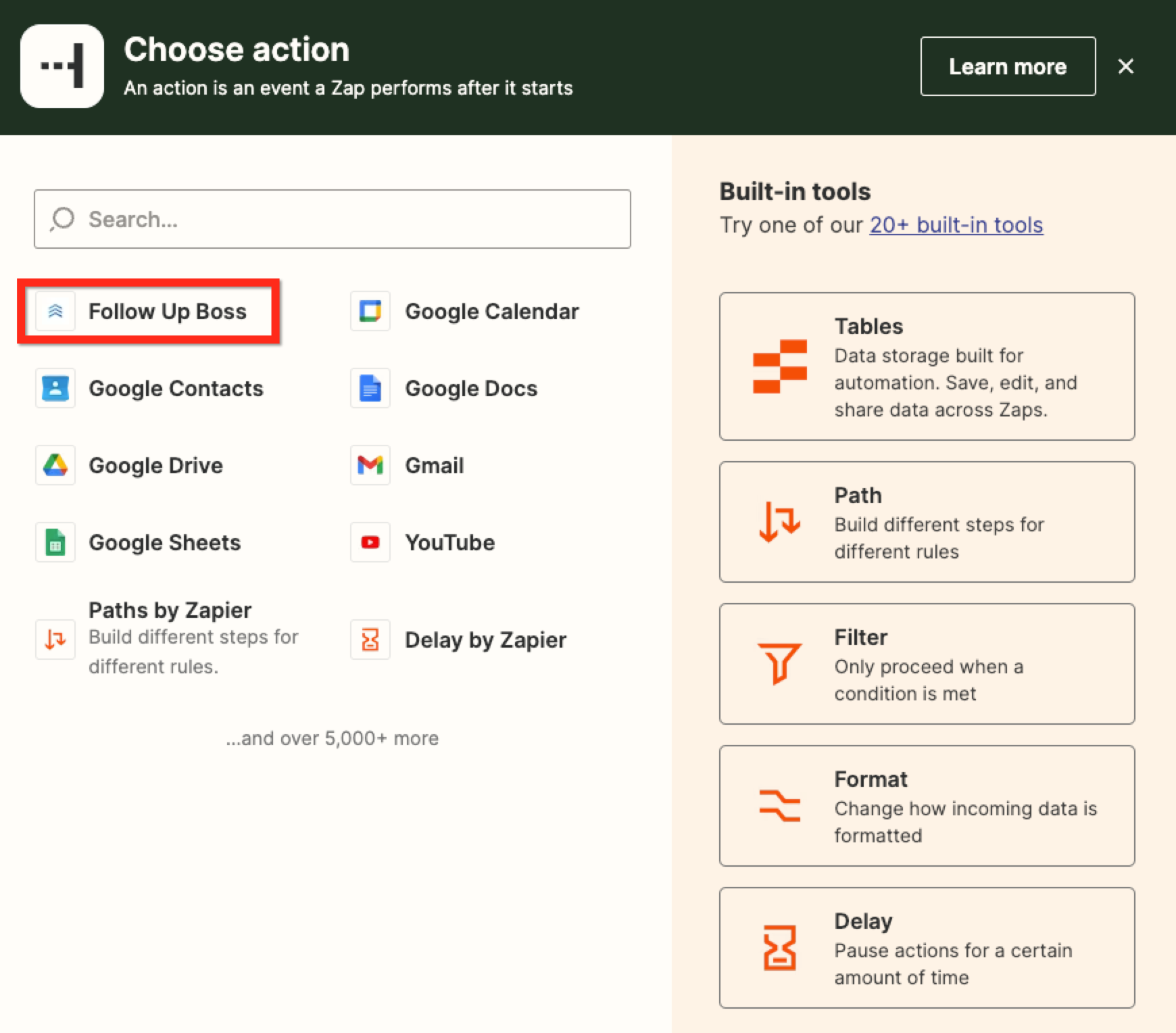Choose Google Contacts label from the list
Image resolution: width=1176 pixels, height=1033 pixels.
[176, 388]
